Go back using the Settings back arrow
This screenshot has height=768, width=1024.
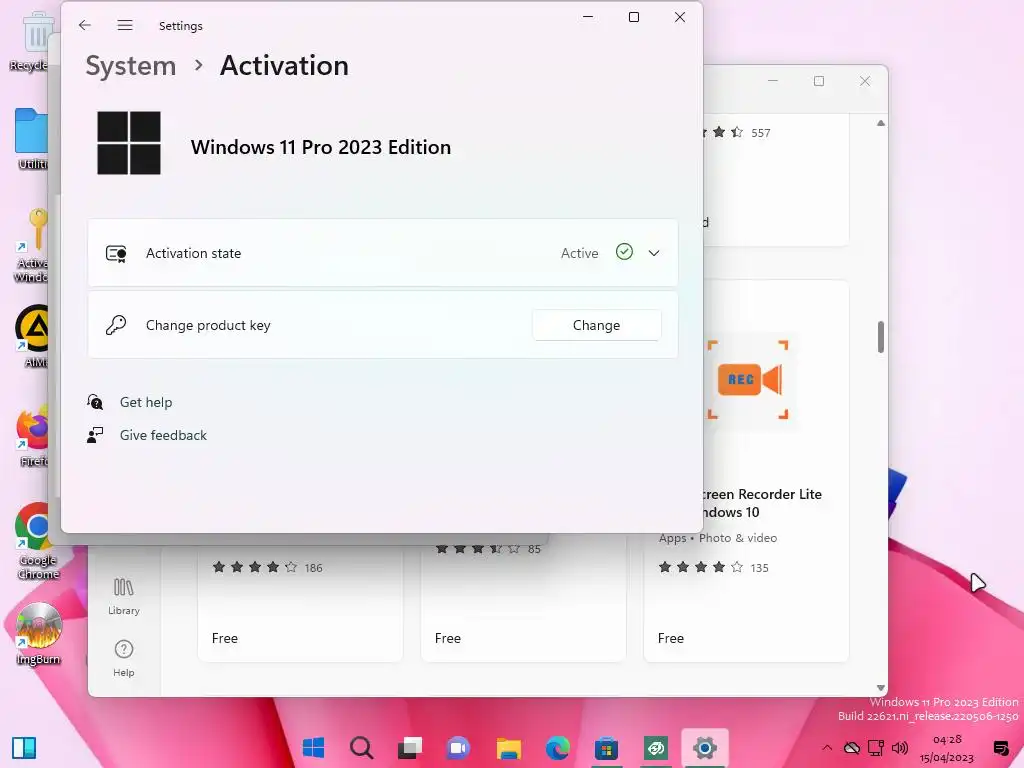click(x=84, y=25)
